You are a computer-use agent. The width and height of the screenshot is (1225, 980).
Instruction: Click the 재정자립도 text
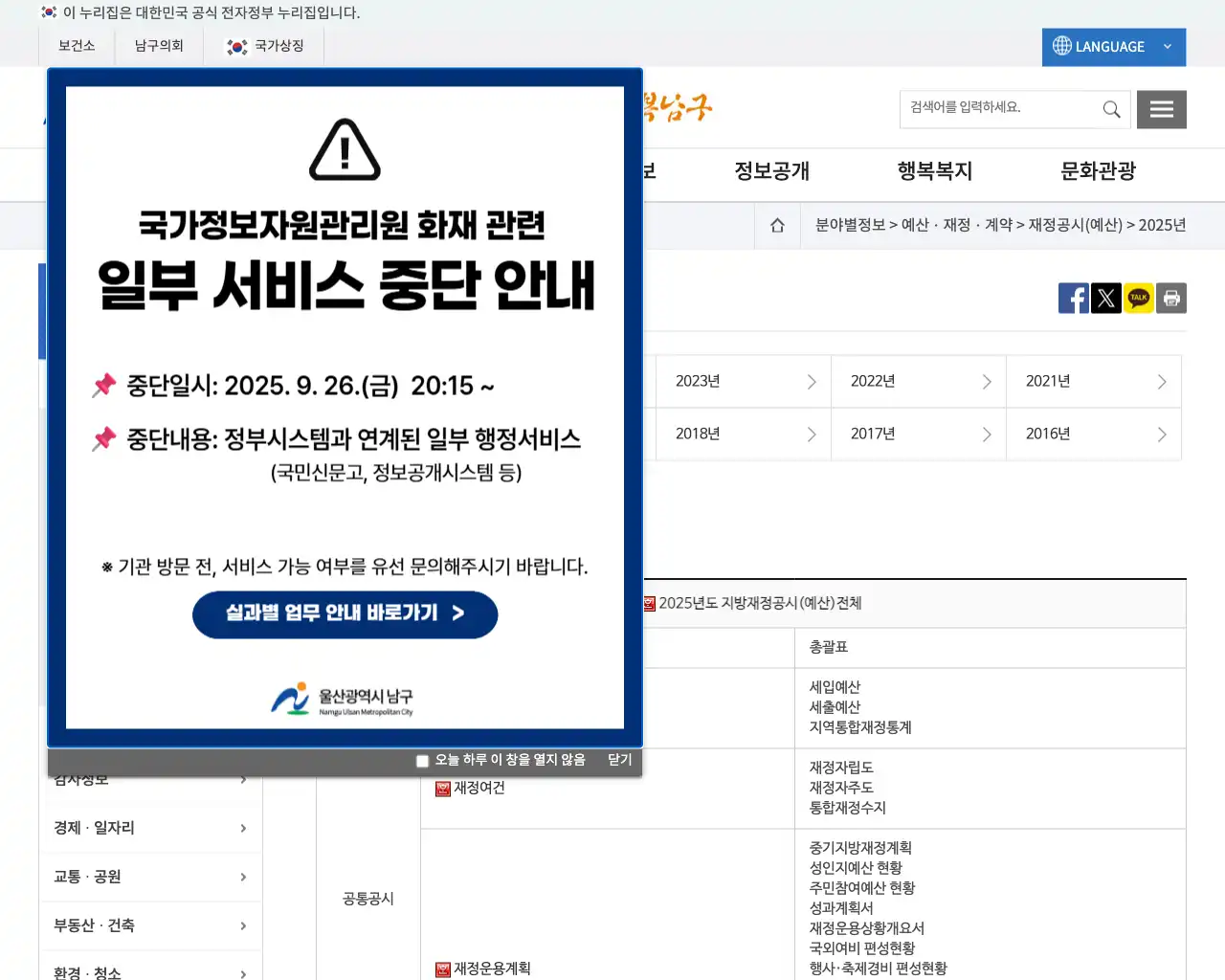841,768
